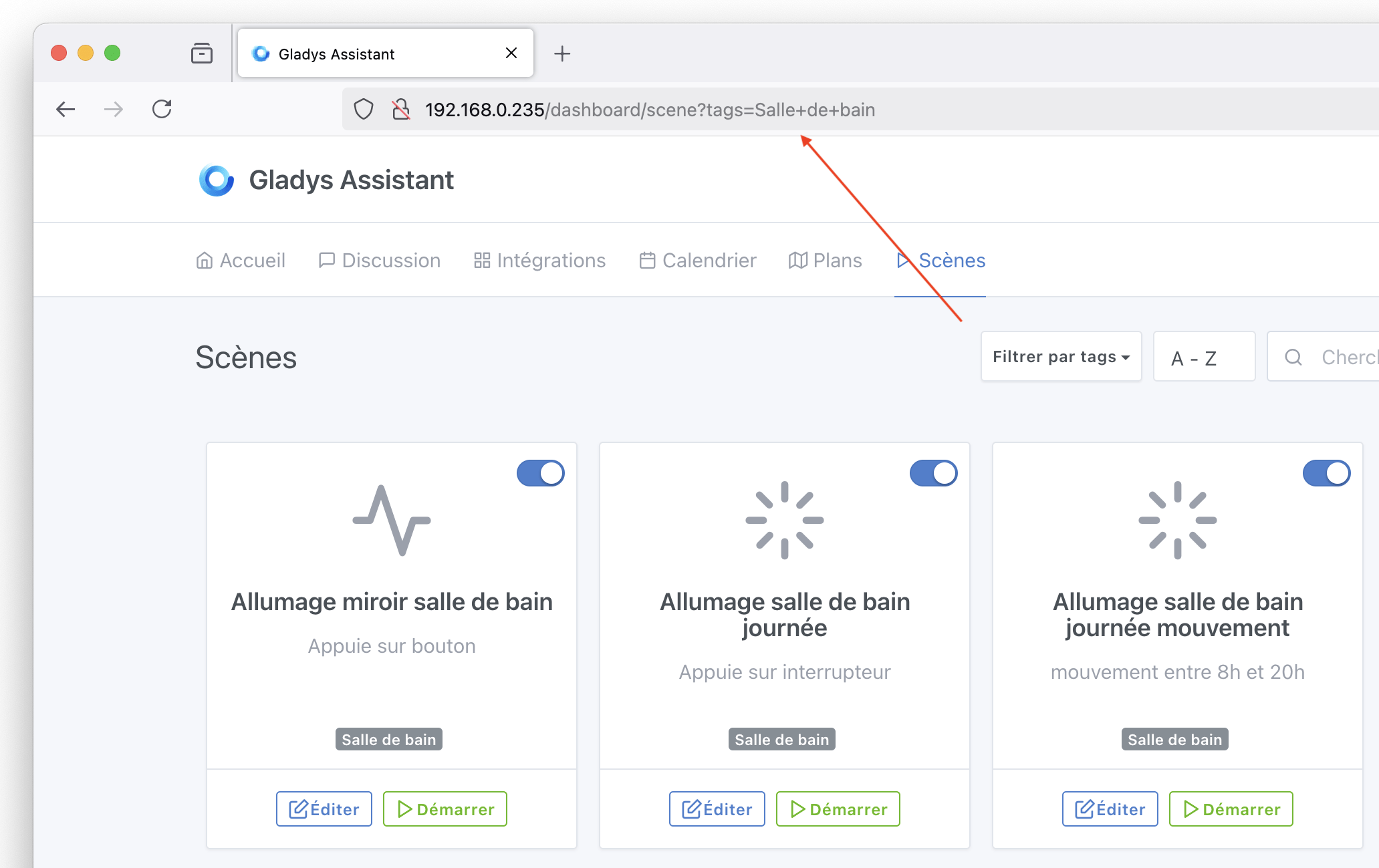Open a new browser tab
Screen dimensions: 1379x868
pyautogui.click(x=562, y=53)
